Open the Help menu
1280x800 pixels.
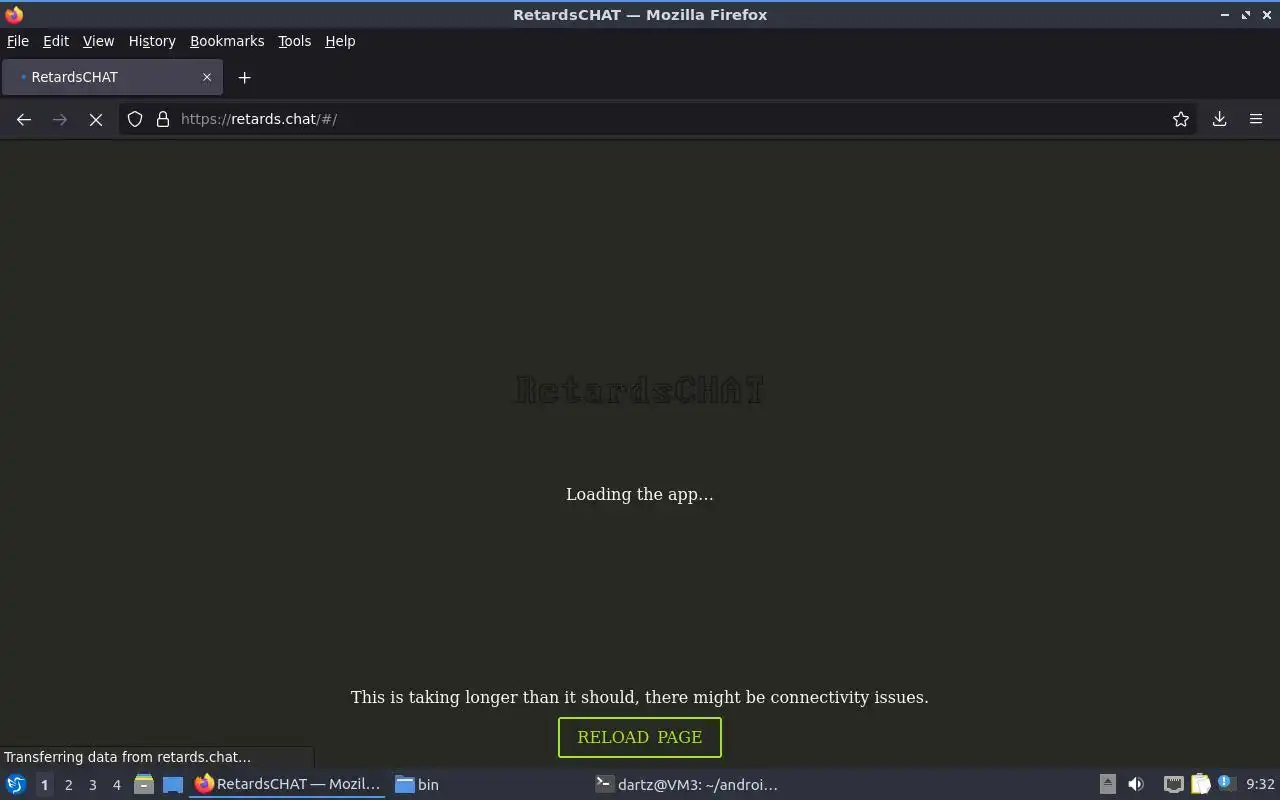click(x=340, y=41)
